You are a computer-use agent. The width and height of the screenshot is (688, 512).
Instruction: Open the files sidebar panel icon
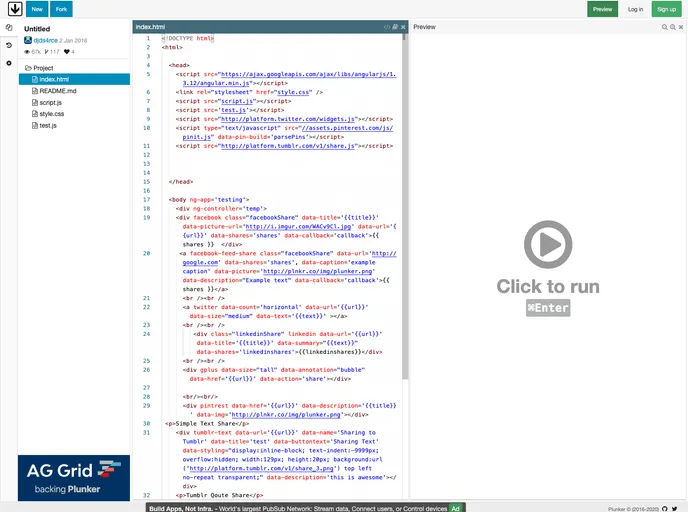9,28
